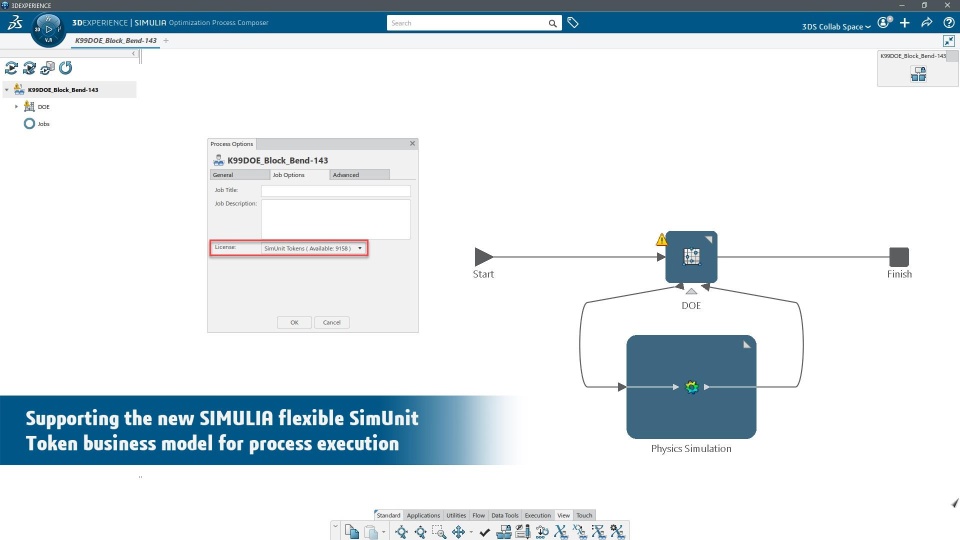Click the second zoom-fit icon in the bottom toolbar

click(420, 531)
